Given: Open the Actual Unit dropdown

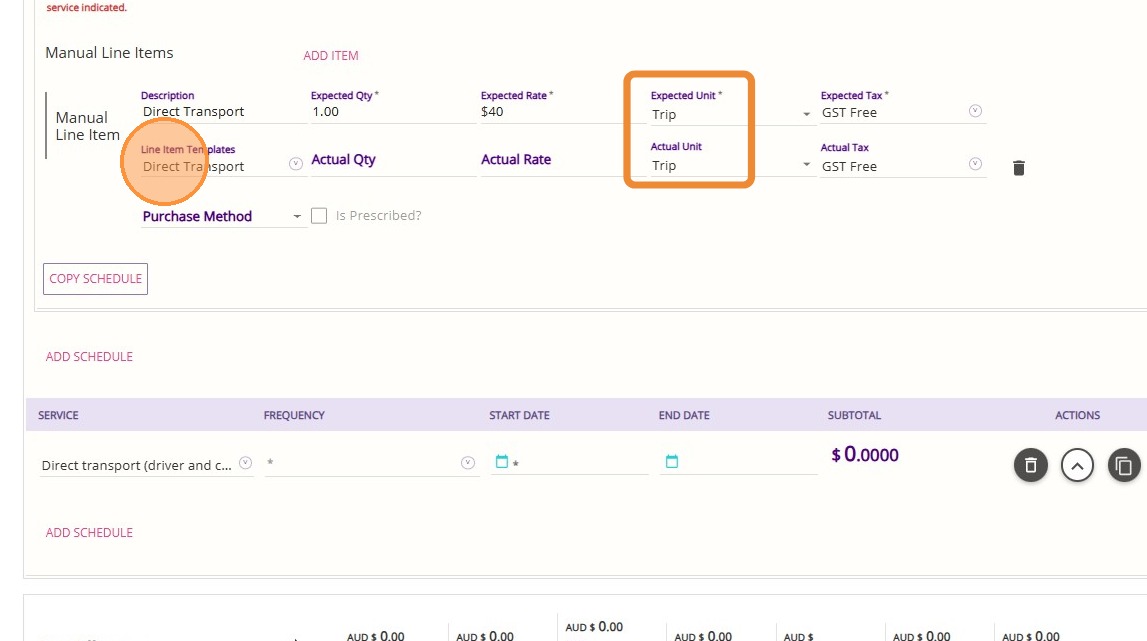Looking at the screenshot, I should 806,166.
